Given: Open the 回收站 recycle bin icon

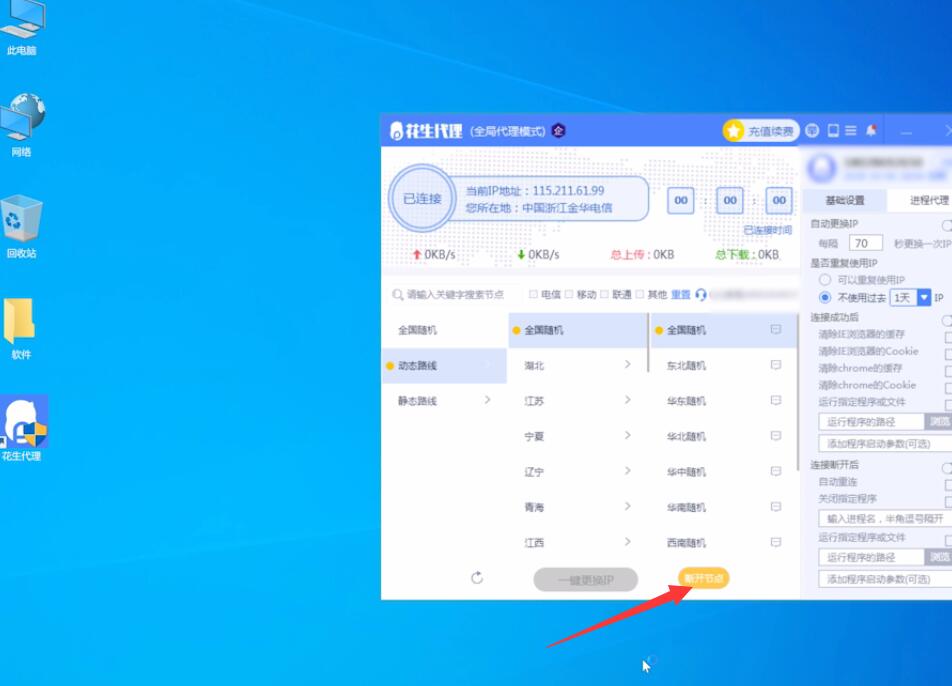Looking at the screenshot, I should tap(22, 226).
